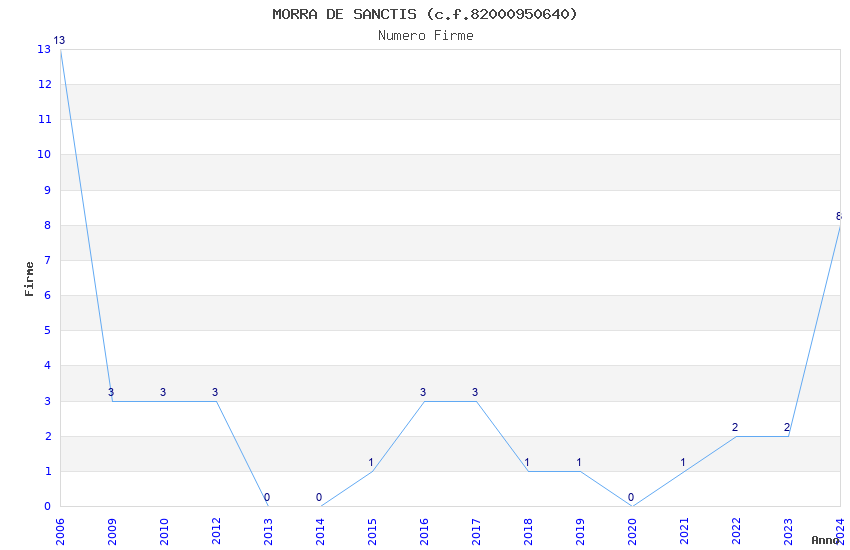Click the x-axis year label 2016
Viewport: 850px width, 550px height.
424,531
